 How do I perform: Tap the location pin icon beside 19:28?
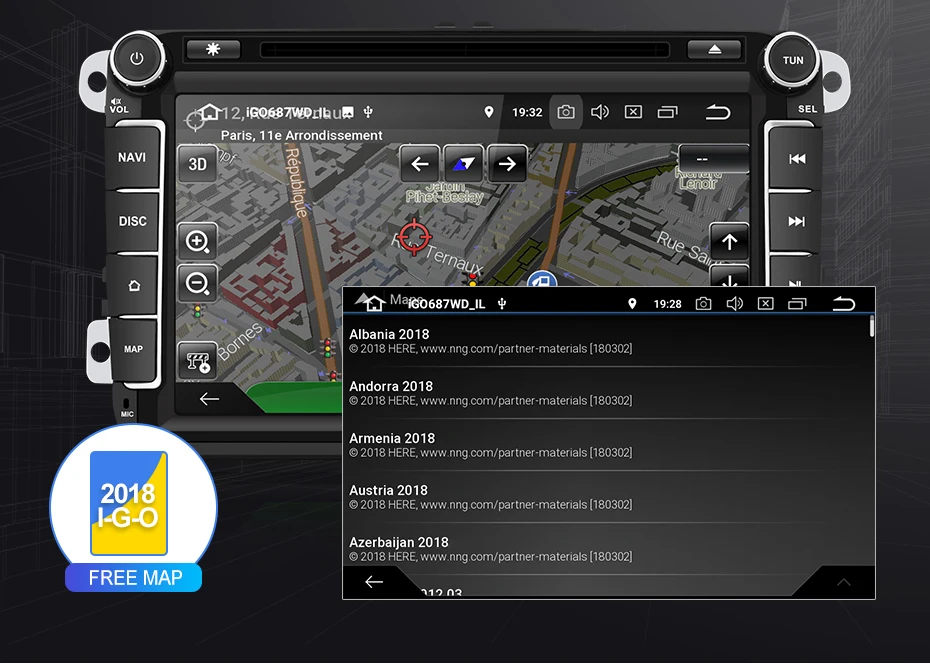(x=632, y=304)
